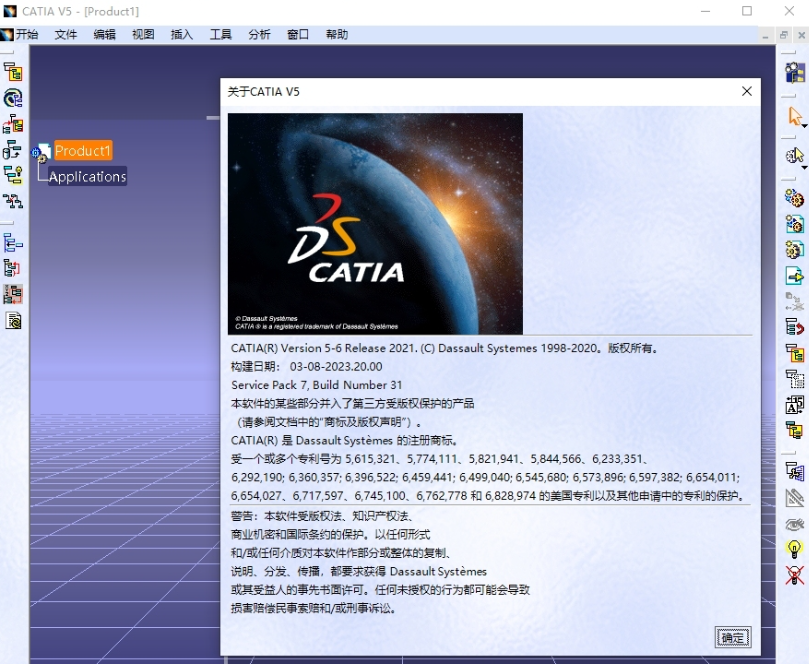The height and width of the screenshot is (664, 809).
Task: Open the 帮助 (Help) menu
Action: pos(336,35)
